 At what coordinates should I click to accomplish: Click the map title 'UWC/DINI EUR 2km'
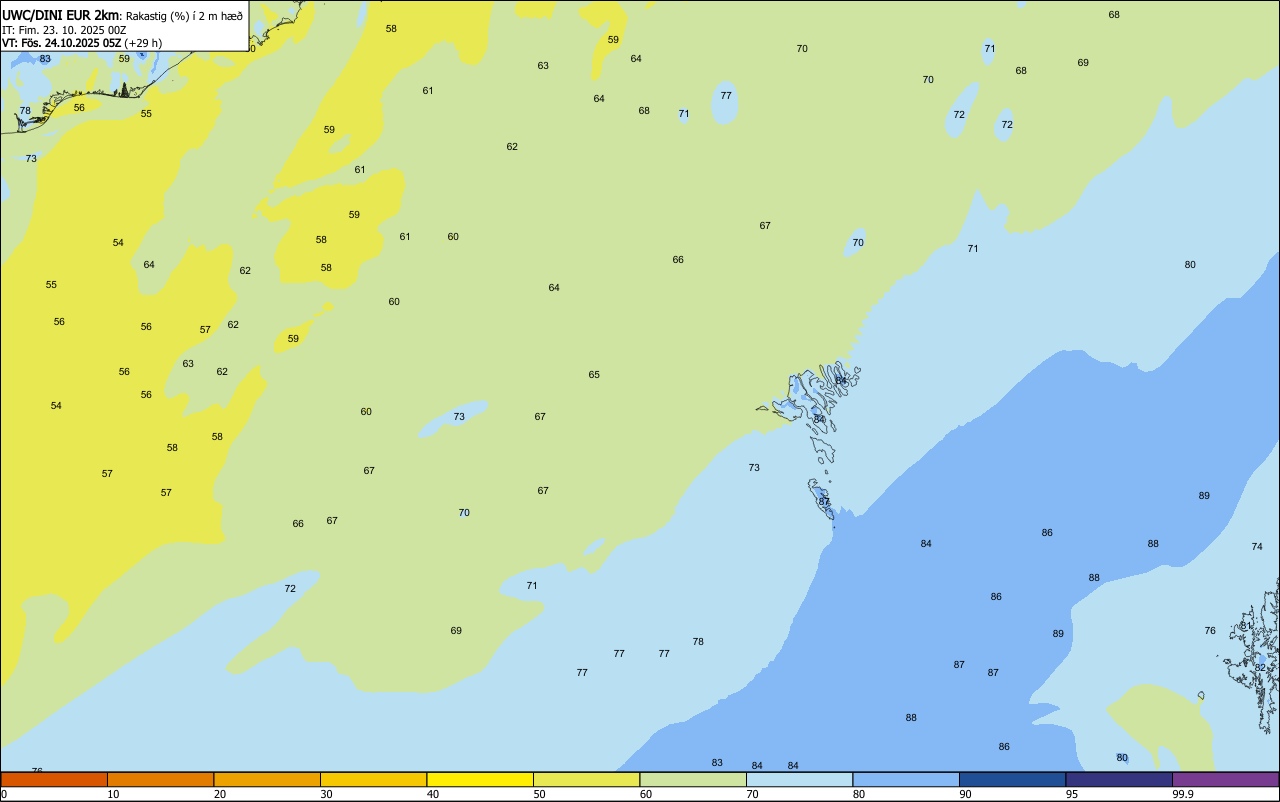pos(60,15)
